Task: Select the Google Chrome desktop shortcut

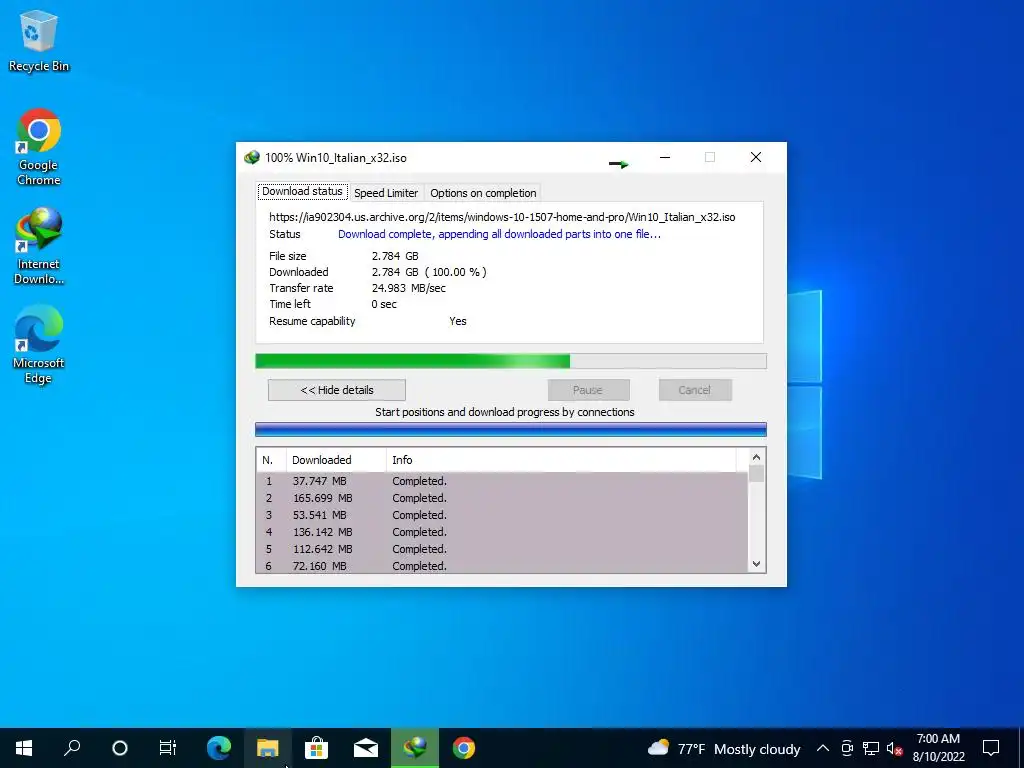Action: (x=39, y=147)
